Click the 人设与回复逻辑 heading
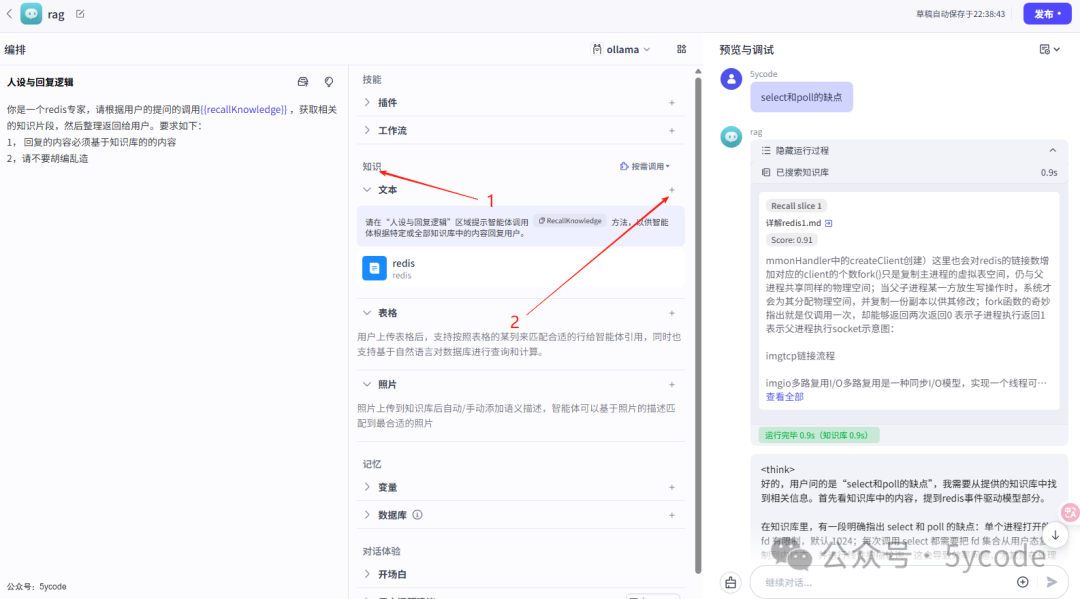This screenshot has height=599, width=1080. [40, 82]
